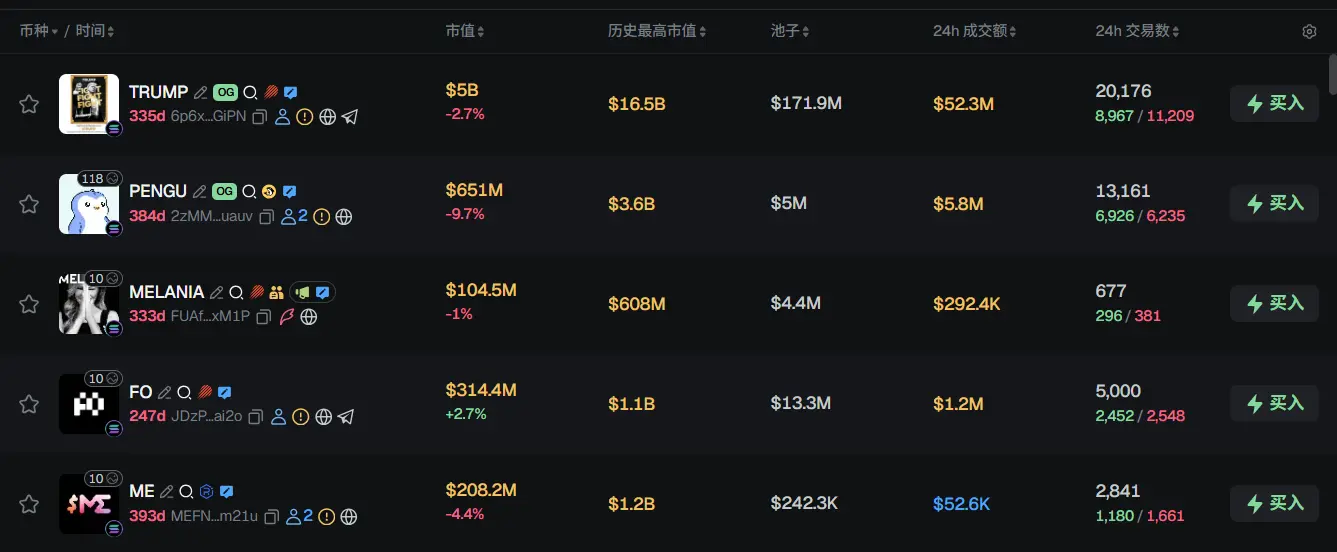Sort by 市值 market cap column

point(465,32)
